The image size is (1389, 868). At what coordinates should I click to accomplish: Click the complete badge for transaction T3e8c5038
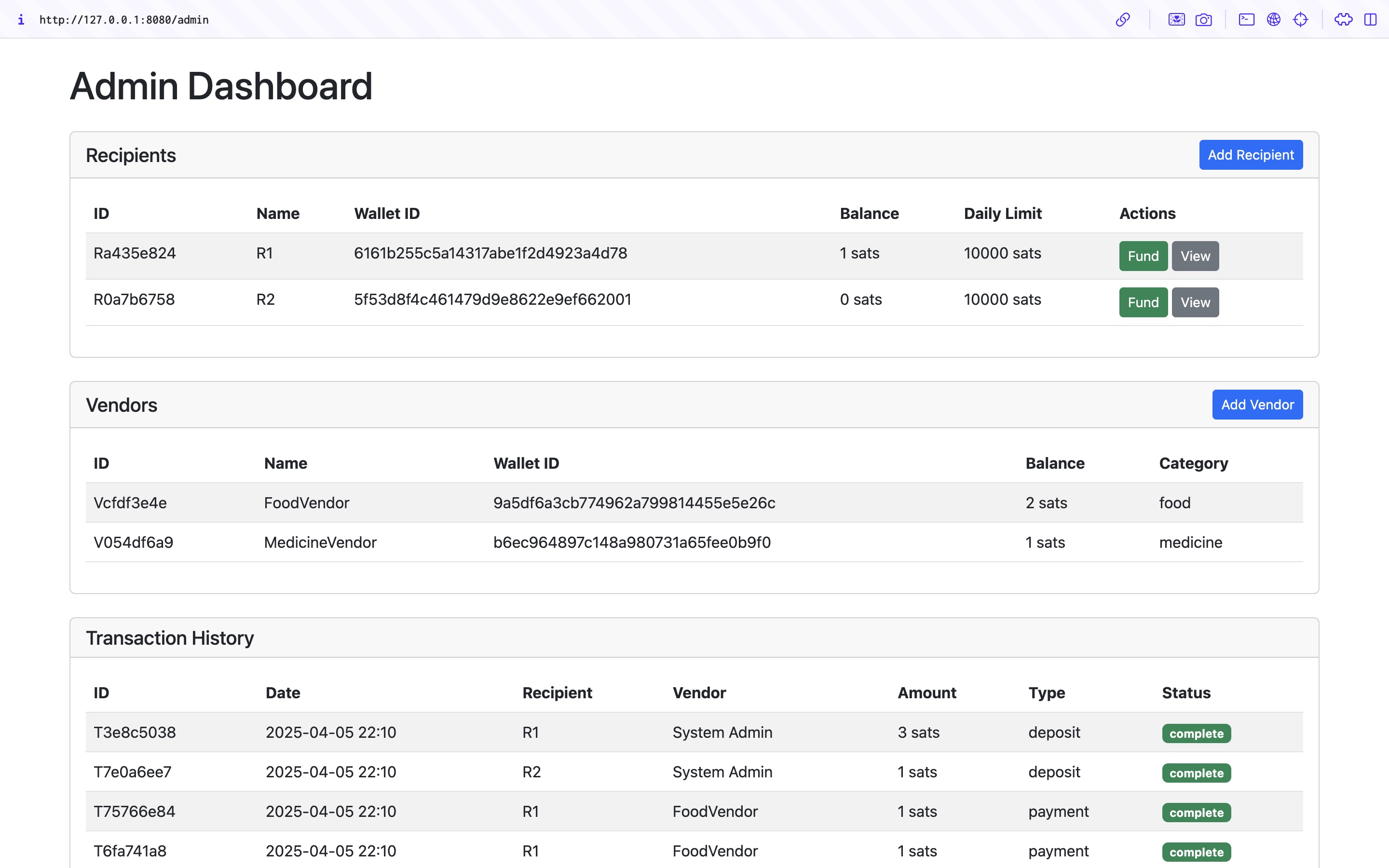pyautogui.click(x=1196, y=733)
